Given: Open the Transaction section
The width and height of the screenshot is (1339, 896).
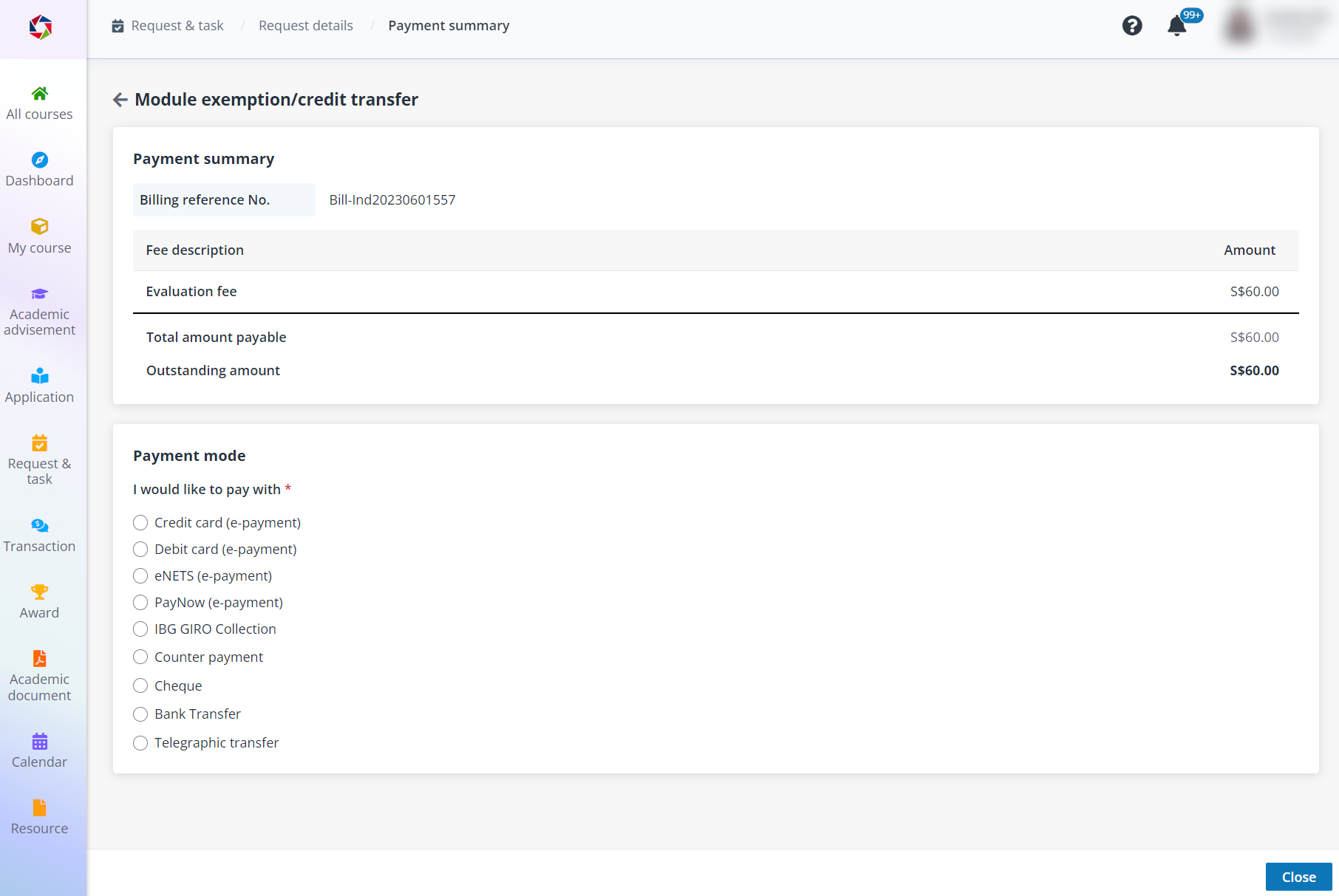Looking at the screenshot, I should tap(39, 535).
